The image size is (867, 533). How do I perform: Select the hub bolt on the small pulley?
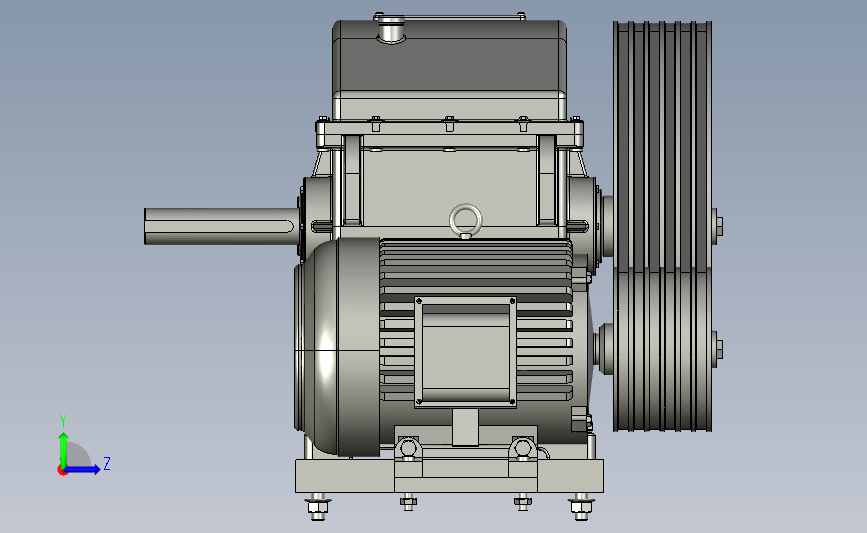pyautogui.click(x=717, y=350)
